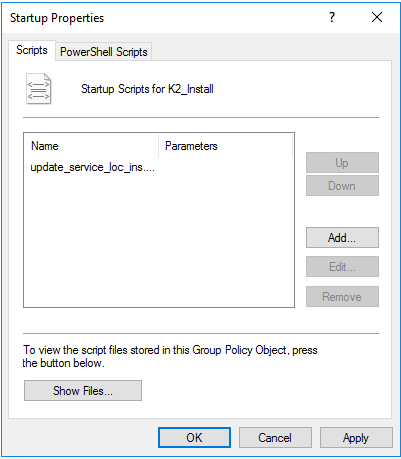Click the Parameters column header
Screen dimensions: 401x459
(226, 146)
